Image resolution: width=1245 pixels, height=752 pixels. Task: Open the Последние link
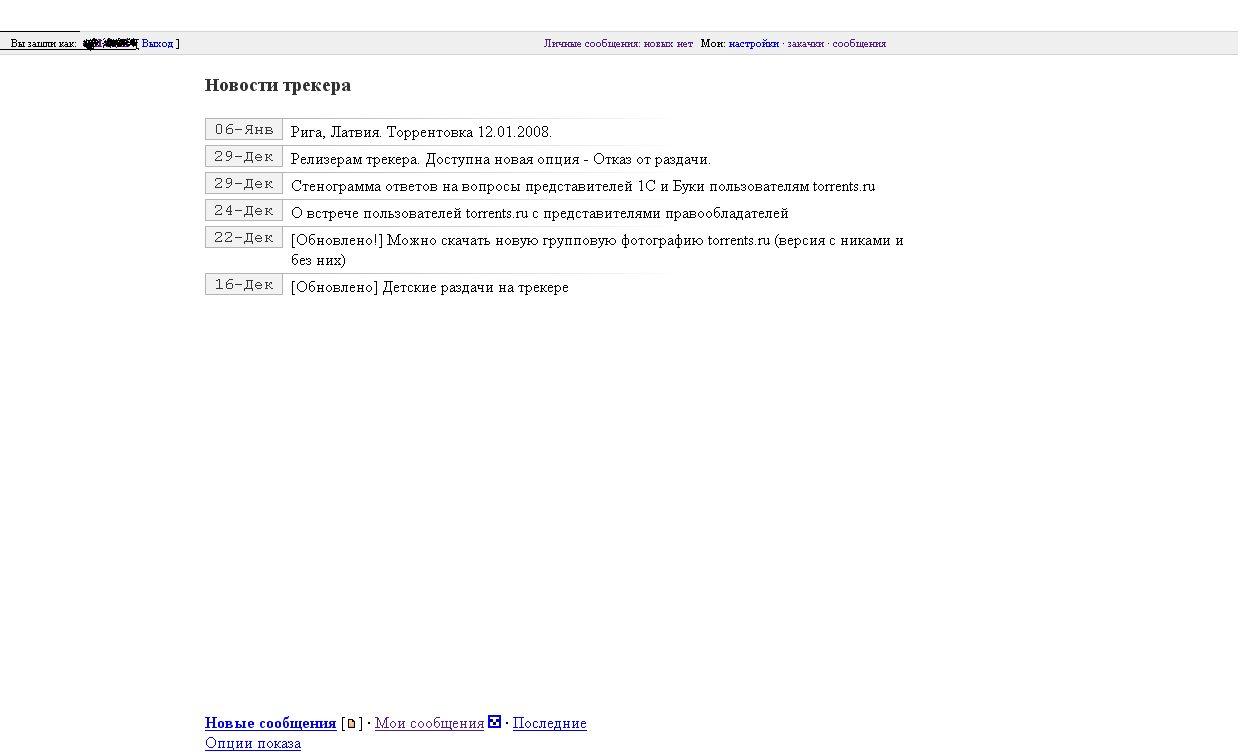pos(549,723)
